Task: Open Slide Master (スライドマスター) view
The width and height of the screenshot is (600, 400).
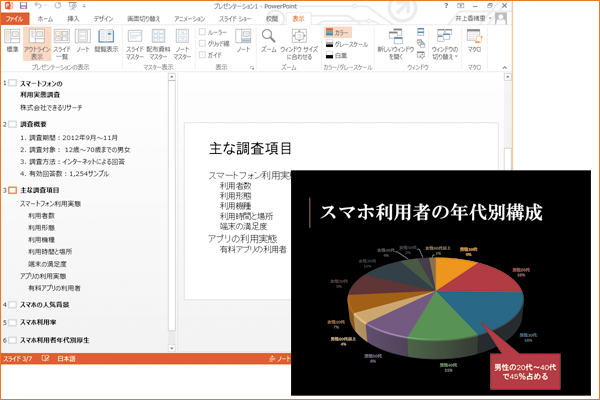Action: 135,44
